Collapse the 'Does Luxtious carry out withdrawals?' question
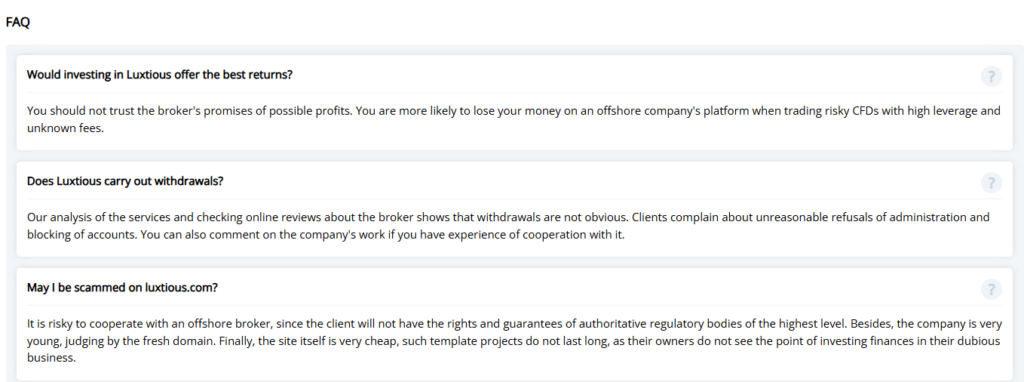The width and height of the screenshot is (1024, 382). coord(514,181)
